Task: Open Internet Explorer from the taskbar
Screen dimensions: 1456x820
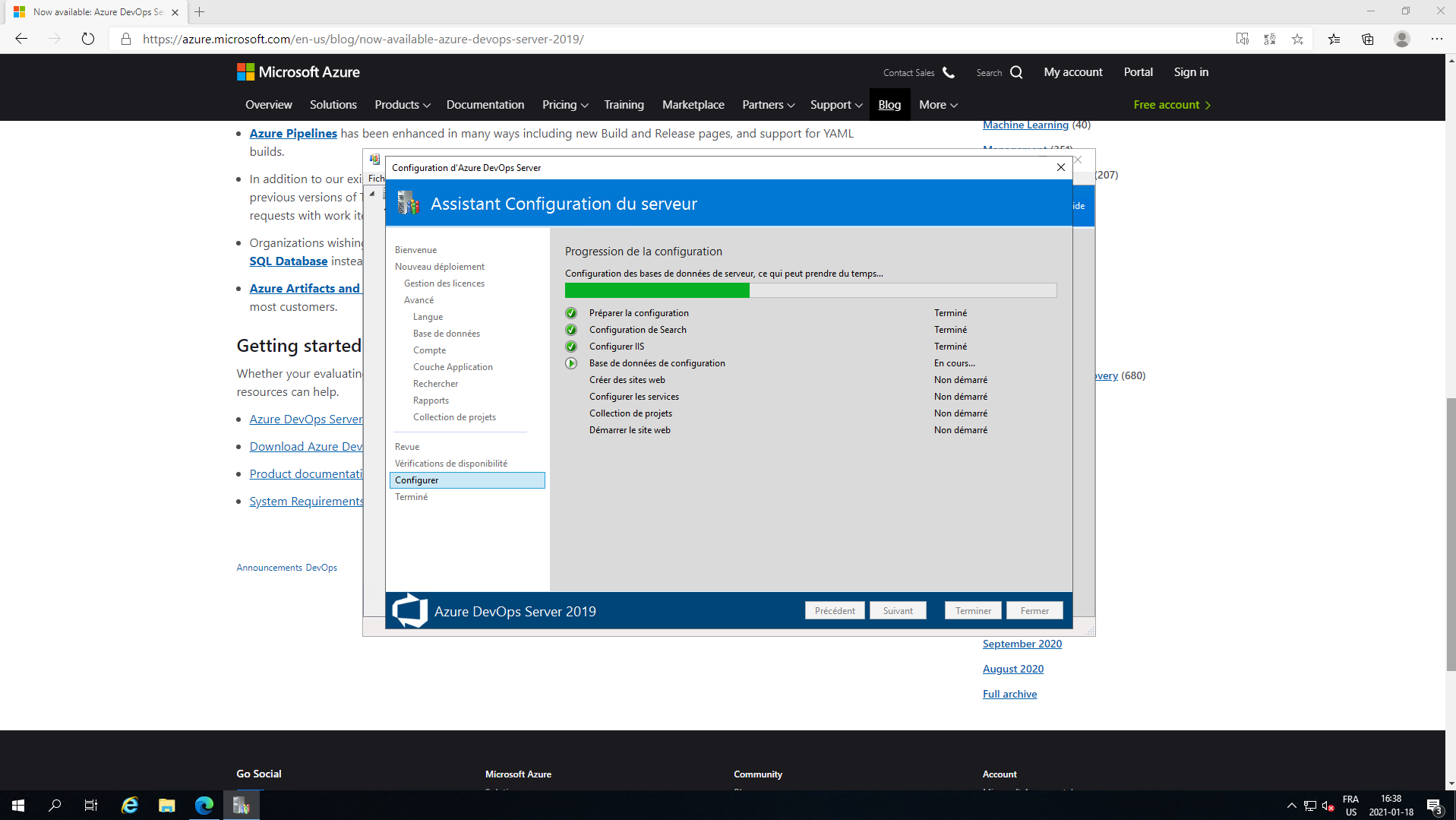Action: pos(130,806)
